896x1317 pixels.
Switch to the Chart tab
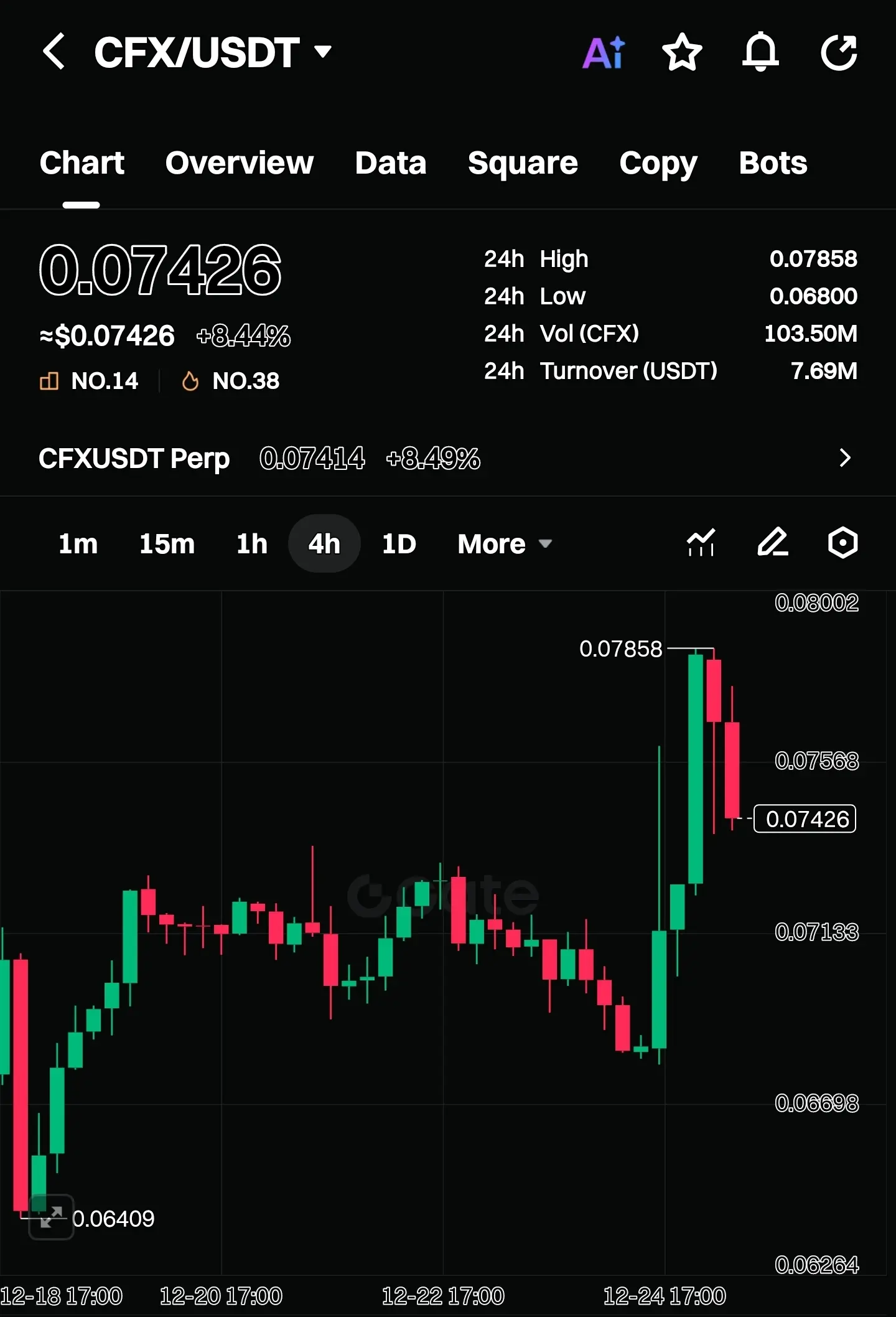82,163
